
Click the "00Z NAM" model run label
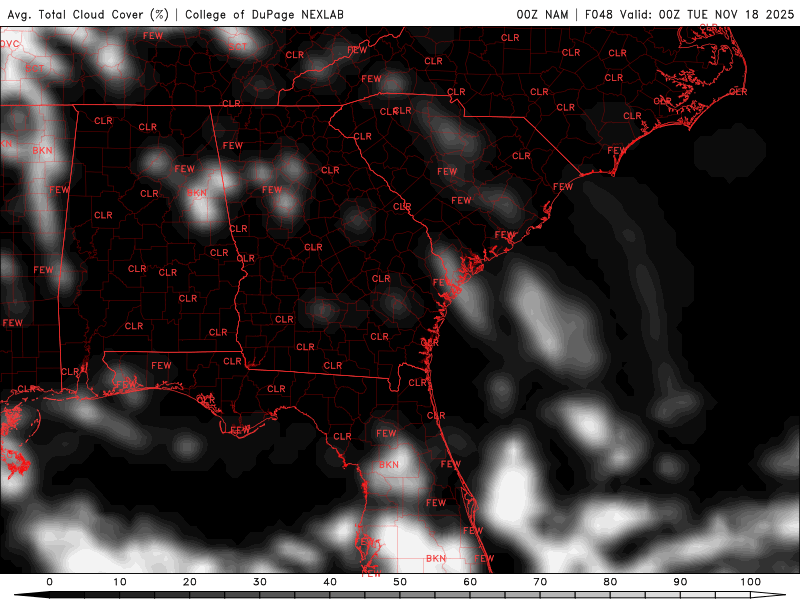[542, 15]
